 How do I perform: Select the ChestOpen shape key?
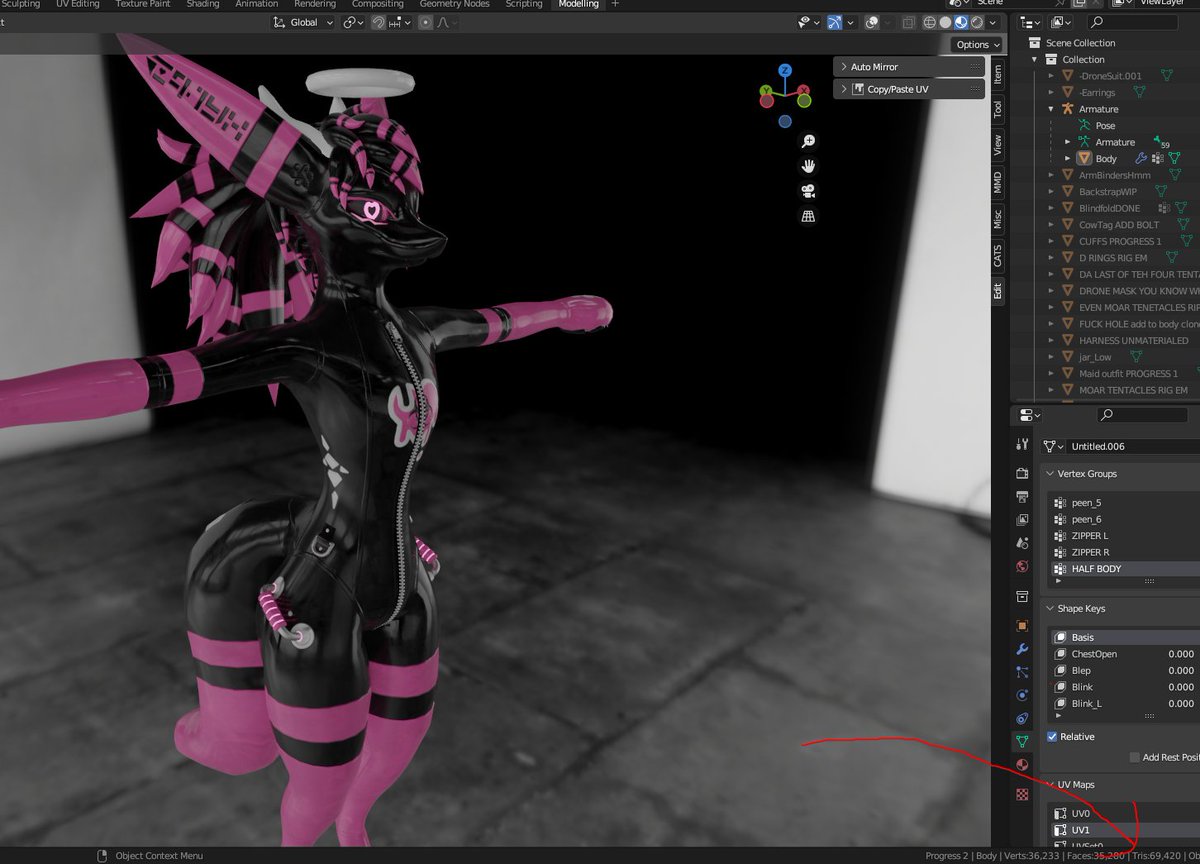click(1124, 653)
